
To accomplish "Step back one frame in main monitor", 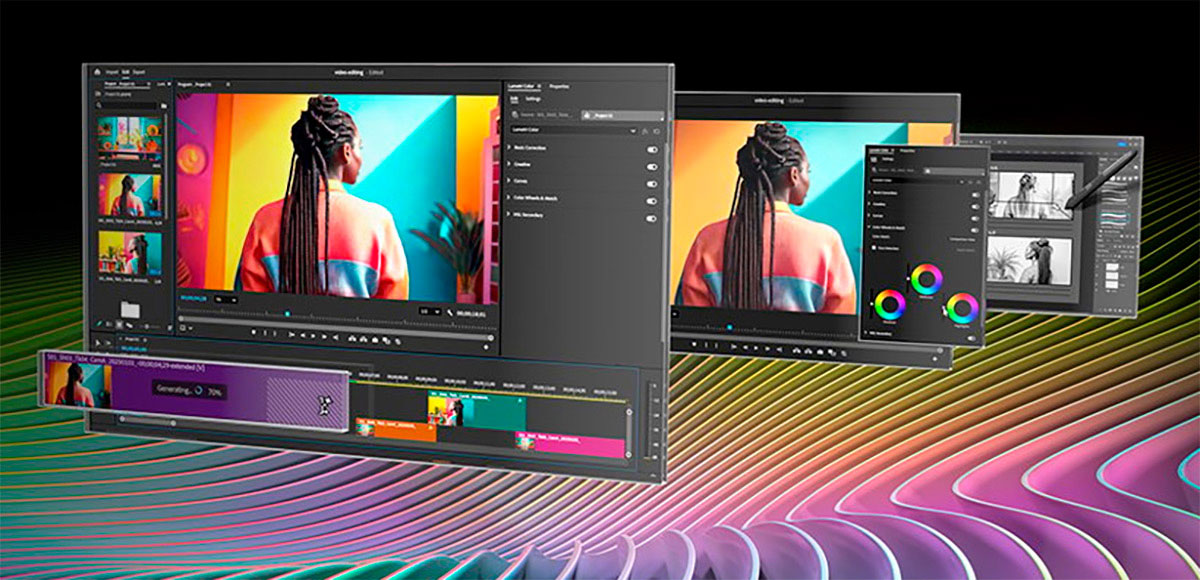I will [303, 335].
